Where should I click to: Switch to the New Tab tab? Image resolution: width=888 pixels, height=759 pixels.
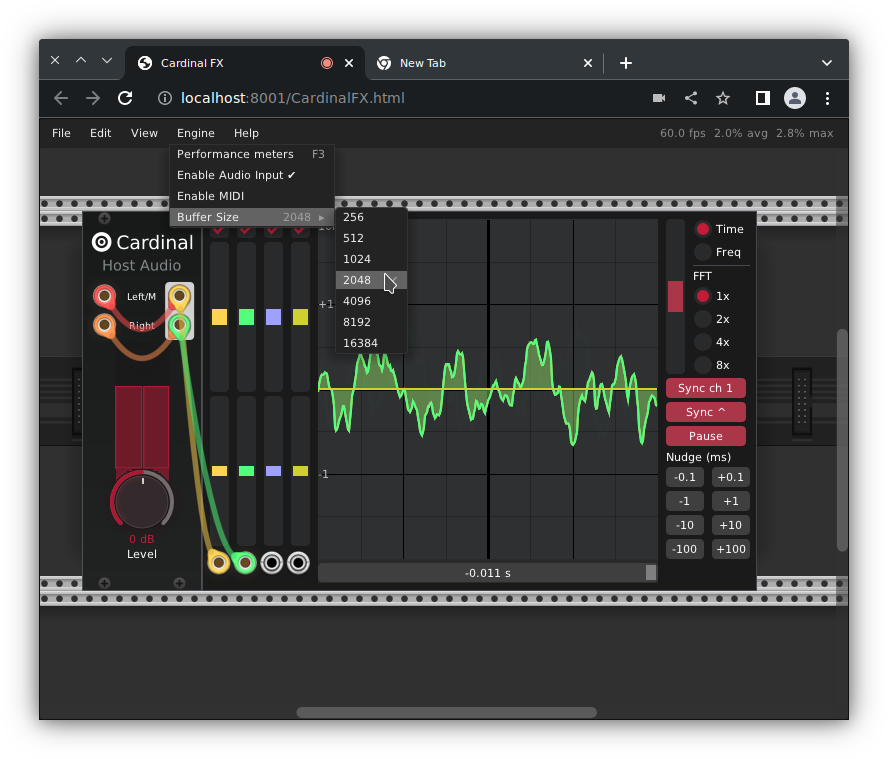pos(484,63)
